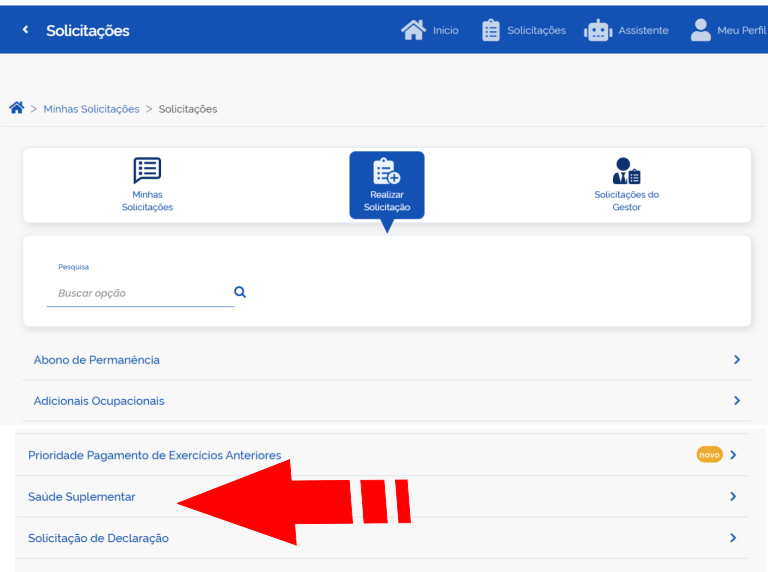Screen dimensions: 768x572
Task: Click the Solicitações do Gestor icon
Action: [x=627, y=171]
